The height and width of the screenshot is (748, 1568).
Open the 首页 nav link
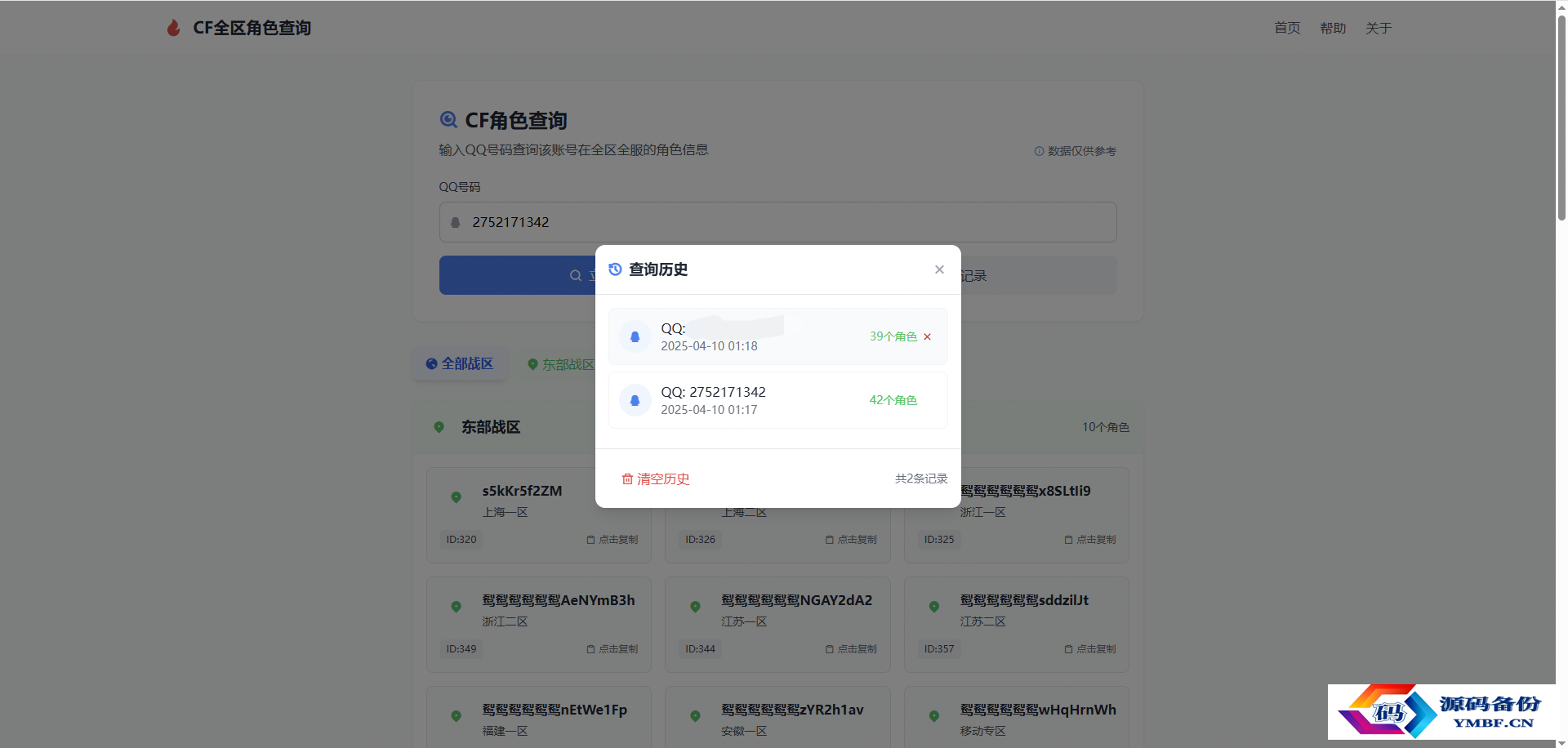1287,28
